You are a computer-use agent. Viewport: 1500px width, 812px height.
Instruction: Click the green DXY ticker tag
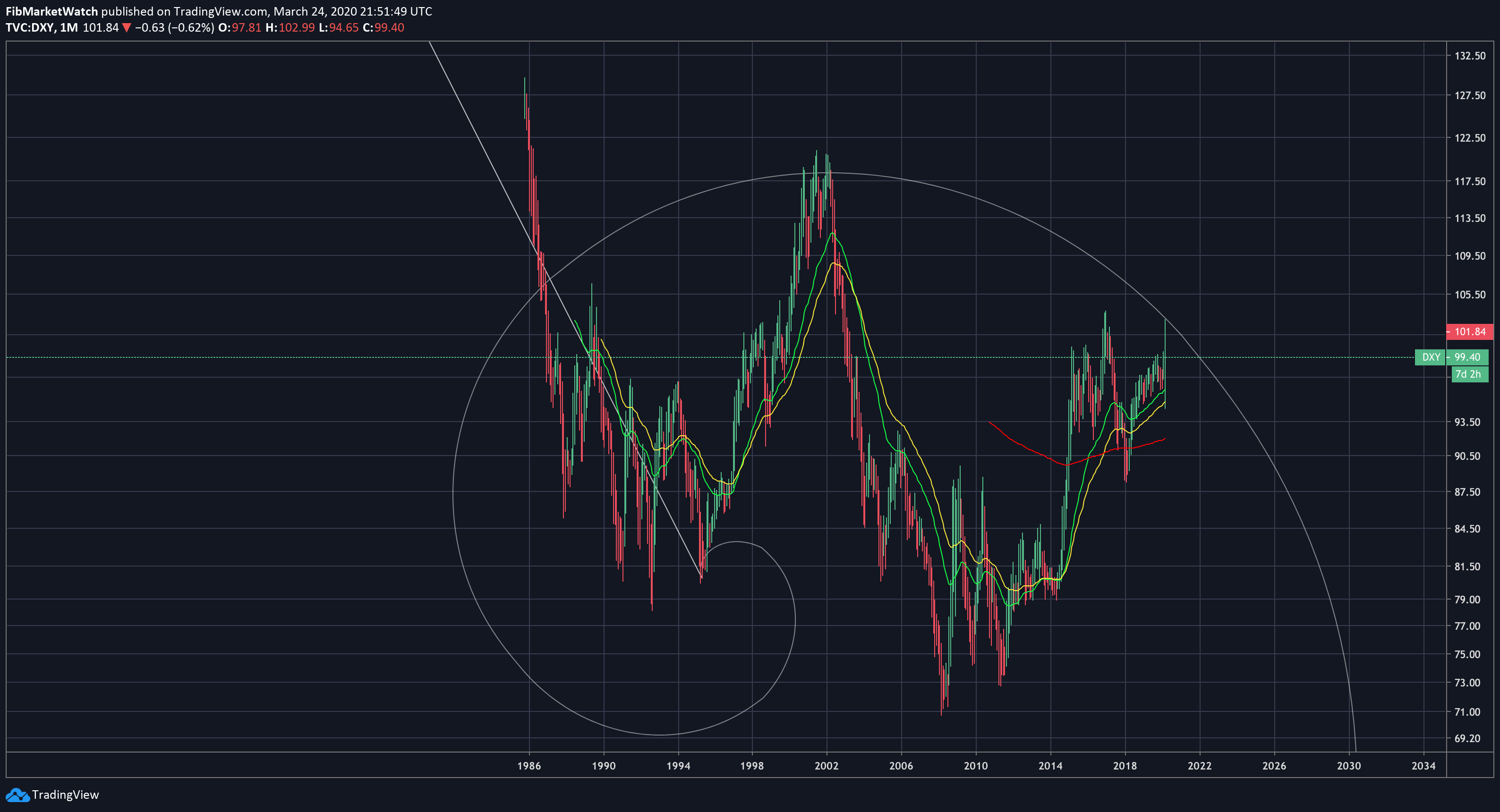(1431, 357)
